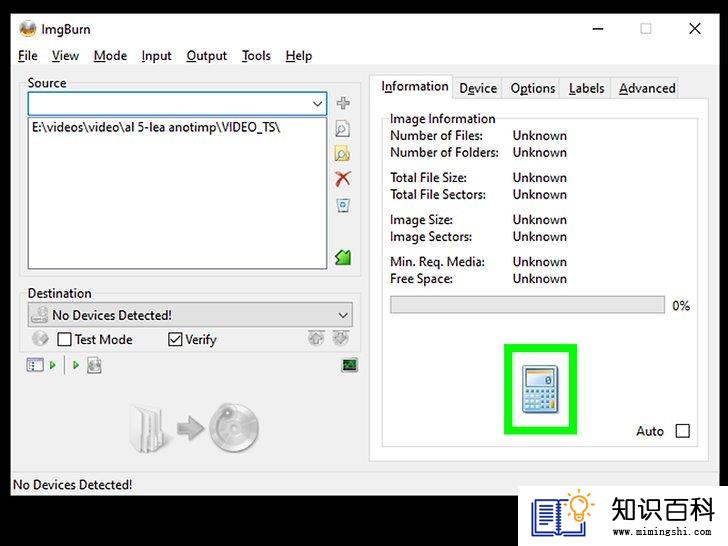
Task: Click the big build folder-to-disc button
Action: coord(194,428)
